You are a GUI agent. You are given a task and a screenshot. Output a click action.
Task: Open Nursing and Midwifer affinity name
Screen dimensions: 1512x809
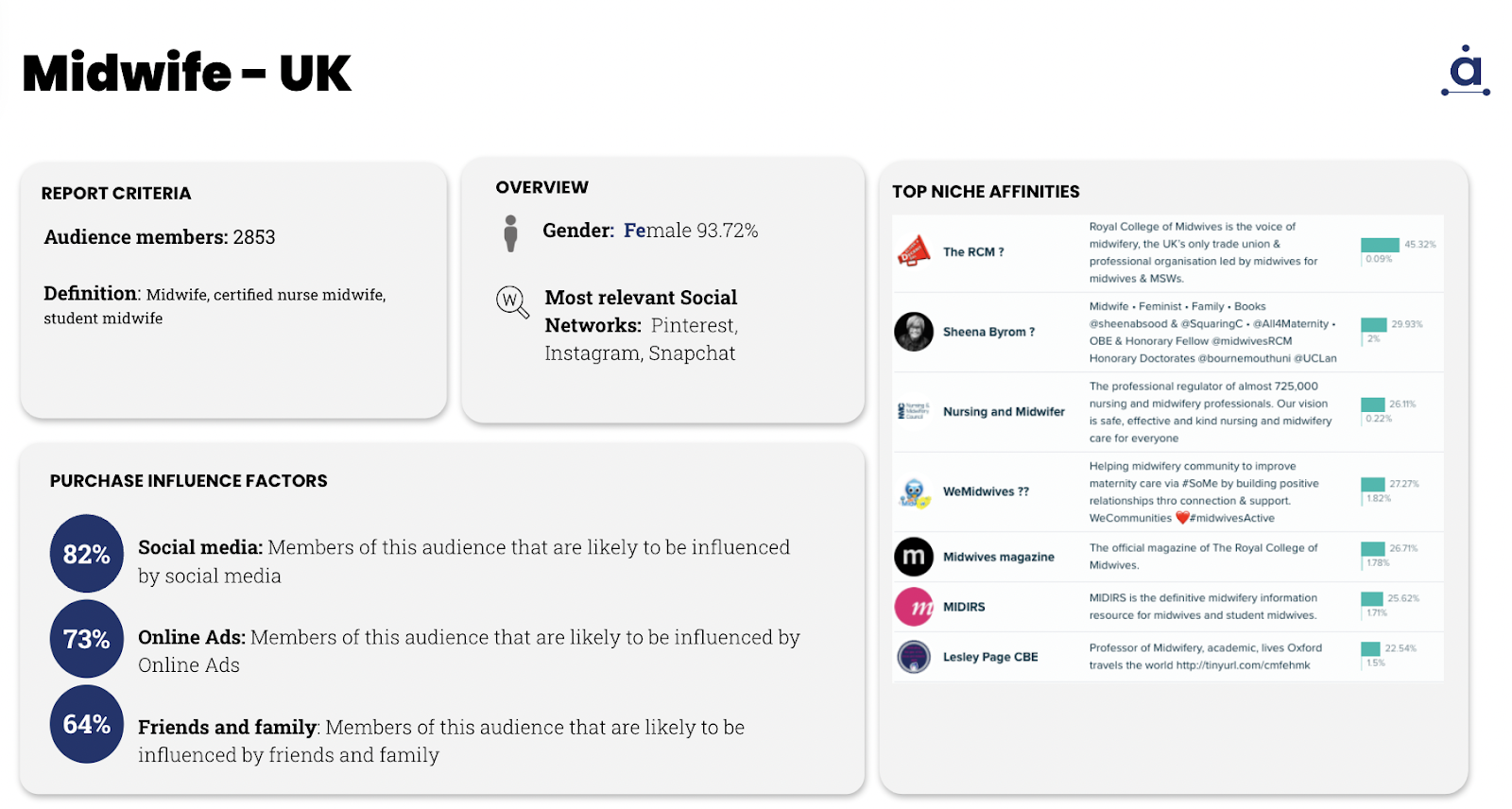[x=1004, y=412]
